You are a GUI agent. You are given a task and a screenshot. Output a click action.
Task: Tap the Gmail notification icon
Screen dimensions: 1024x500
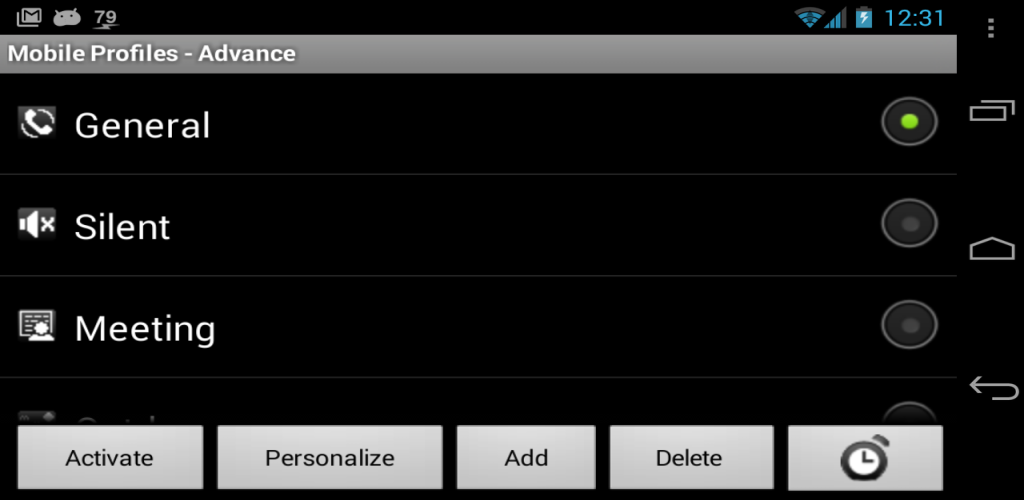coord(29,17)
